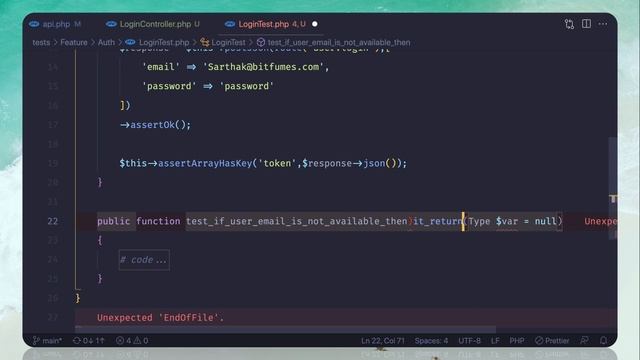
Task: Click the 'null' default value
Action: tap(546, 221)
